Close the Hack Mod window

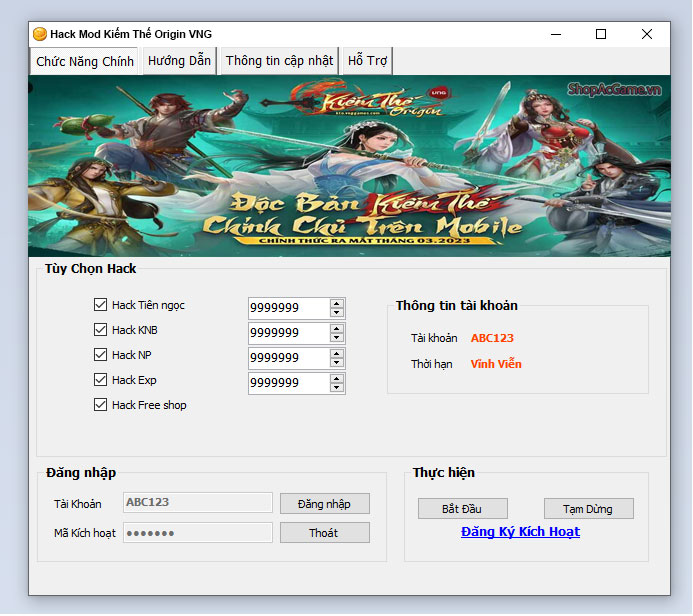tap(647, 34)
